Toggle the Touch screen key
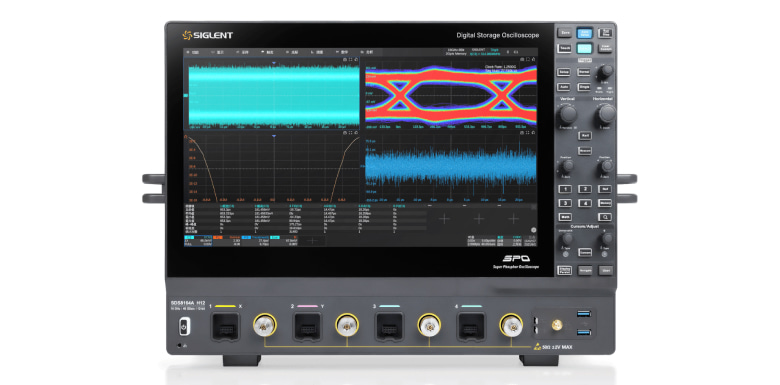Image resolution: width=780 pixels, height=385 pixels. coord(564,48)
